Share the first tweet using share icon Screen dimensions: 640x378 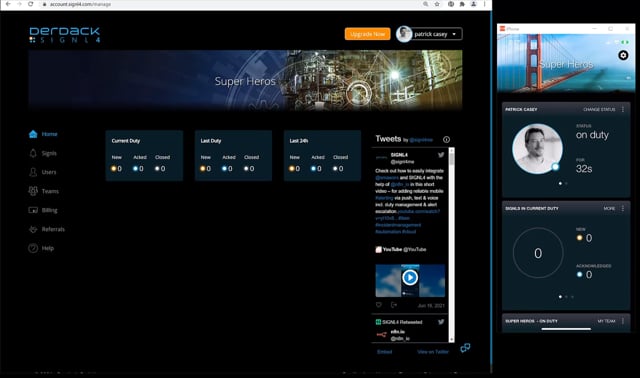click(393, 305)
